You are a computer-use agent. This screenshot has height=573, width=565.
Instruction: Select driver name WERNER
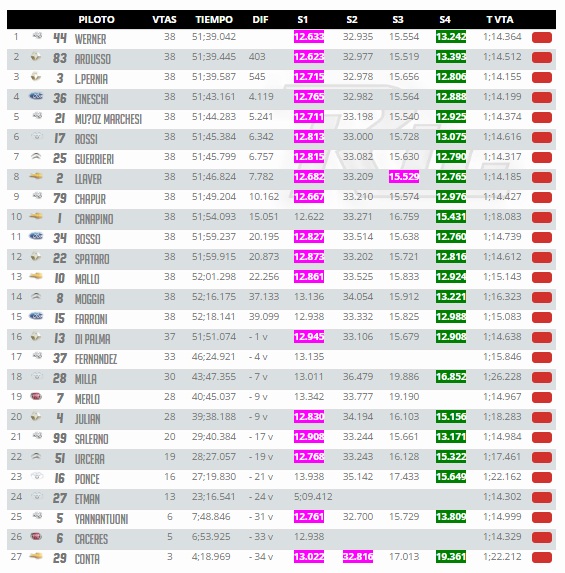(x=90, y=39)
